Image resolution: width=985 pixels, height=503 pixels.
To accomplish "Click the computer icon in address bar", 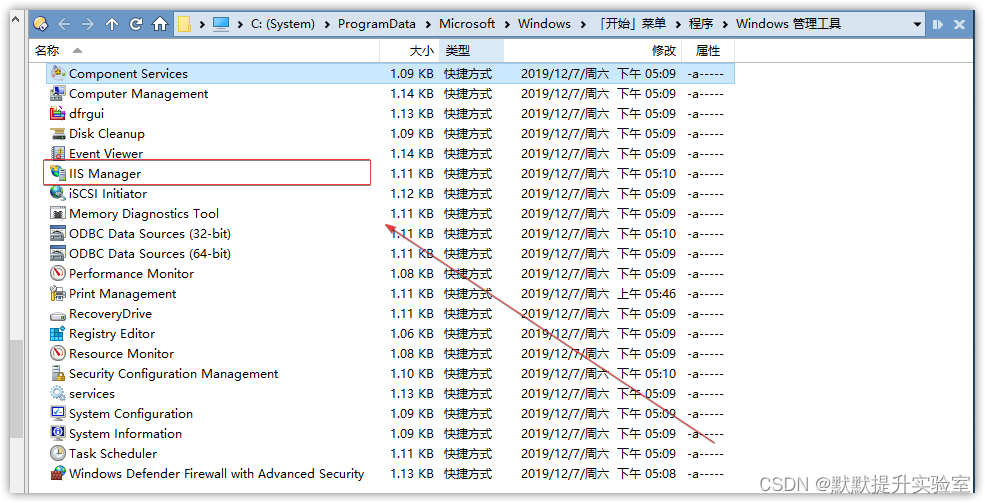I will [x=221, y=24].
